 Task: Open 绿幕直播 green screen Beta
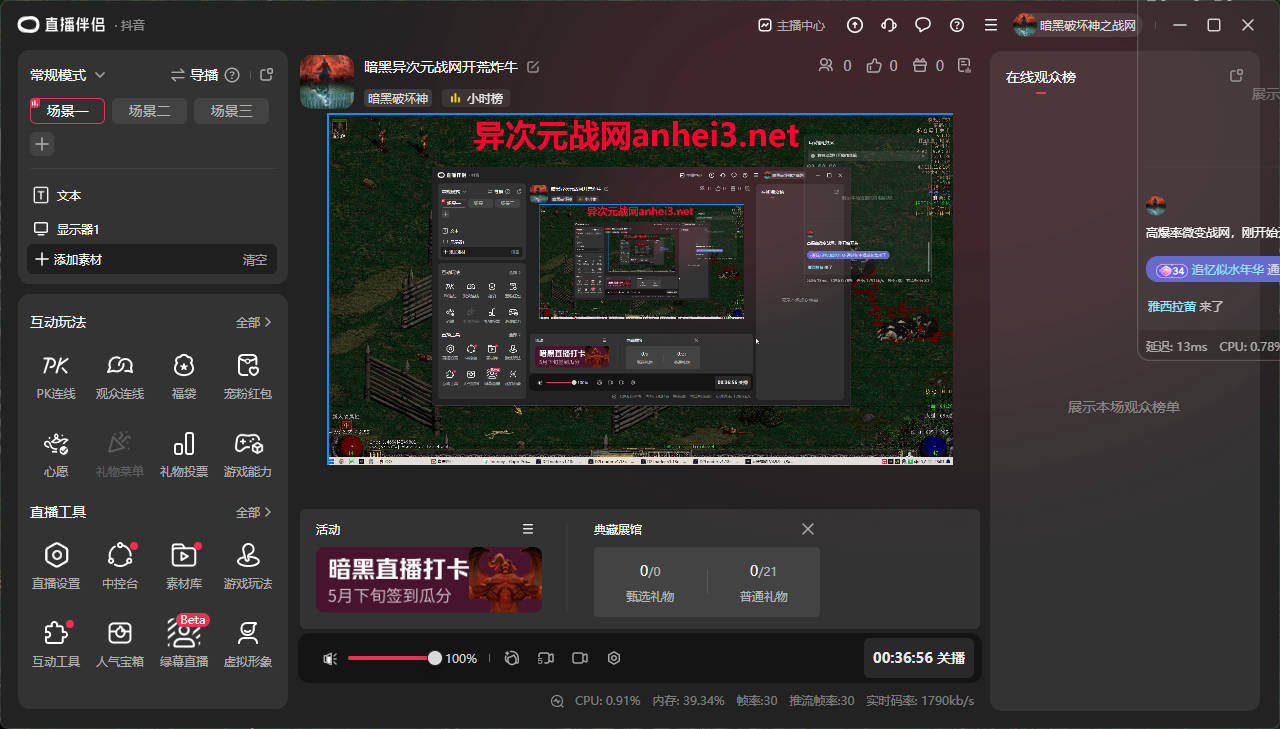point(184,644)
